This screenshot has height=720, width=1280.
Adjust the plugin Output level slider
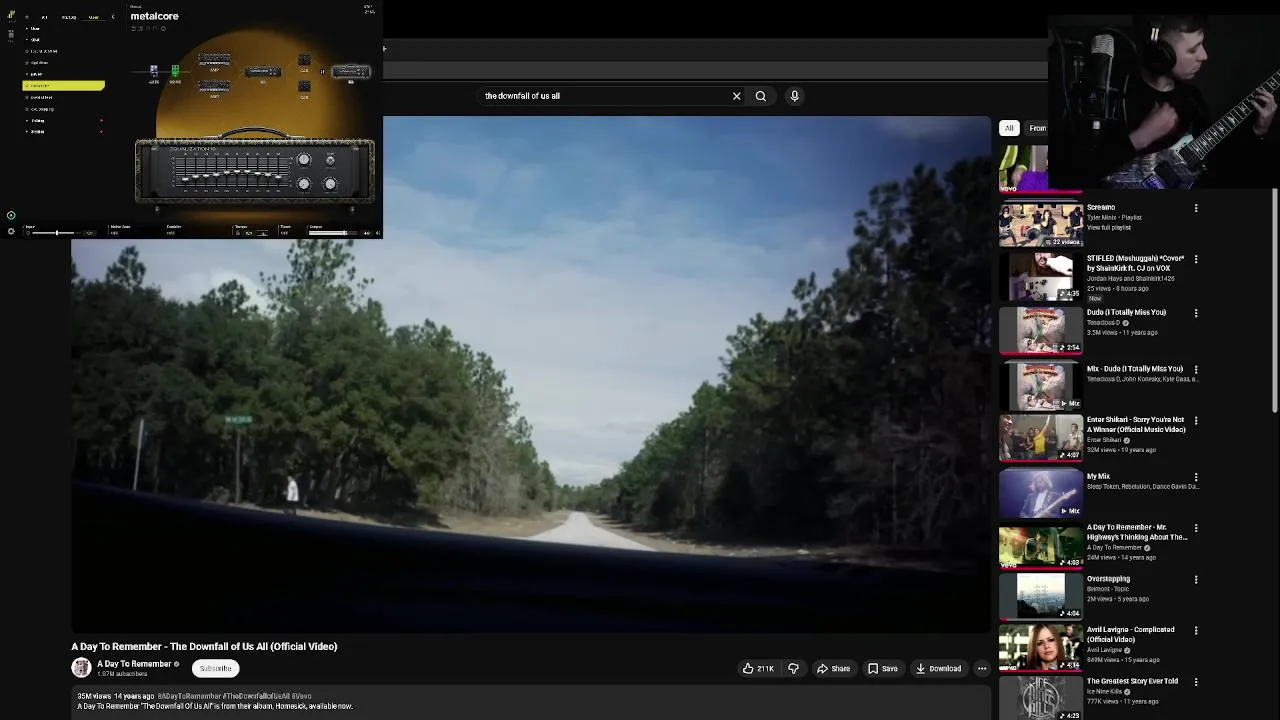332,233
